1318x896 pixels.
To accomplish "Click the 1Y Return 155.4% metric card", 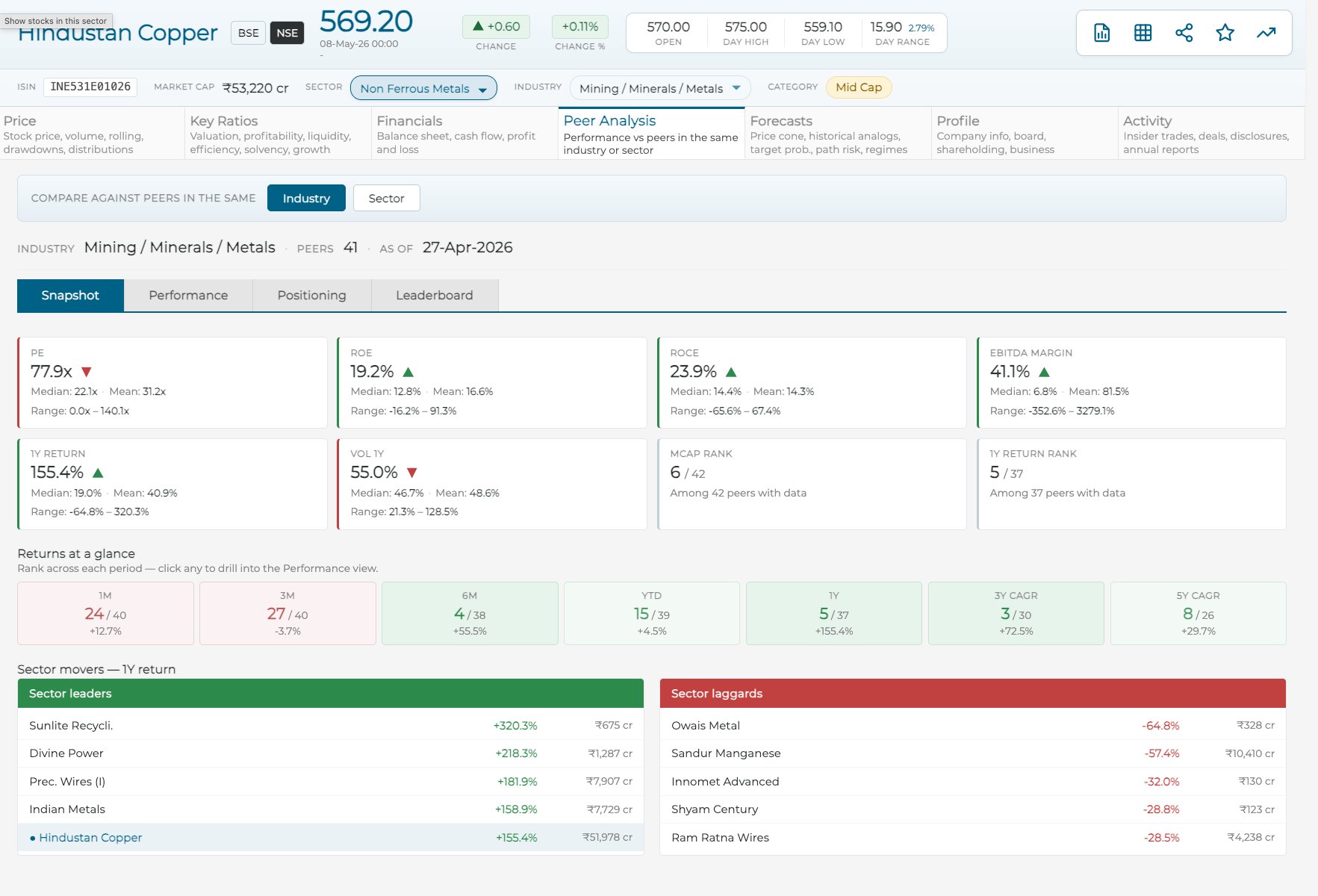I will 172,484.
